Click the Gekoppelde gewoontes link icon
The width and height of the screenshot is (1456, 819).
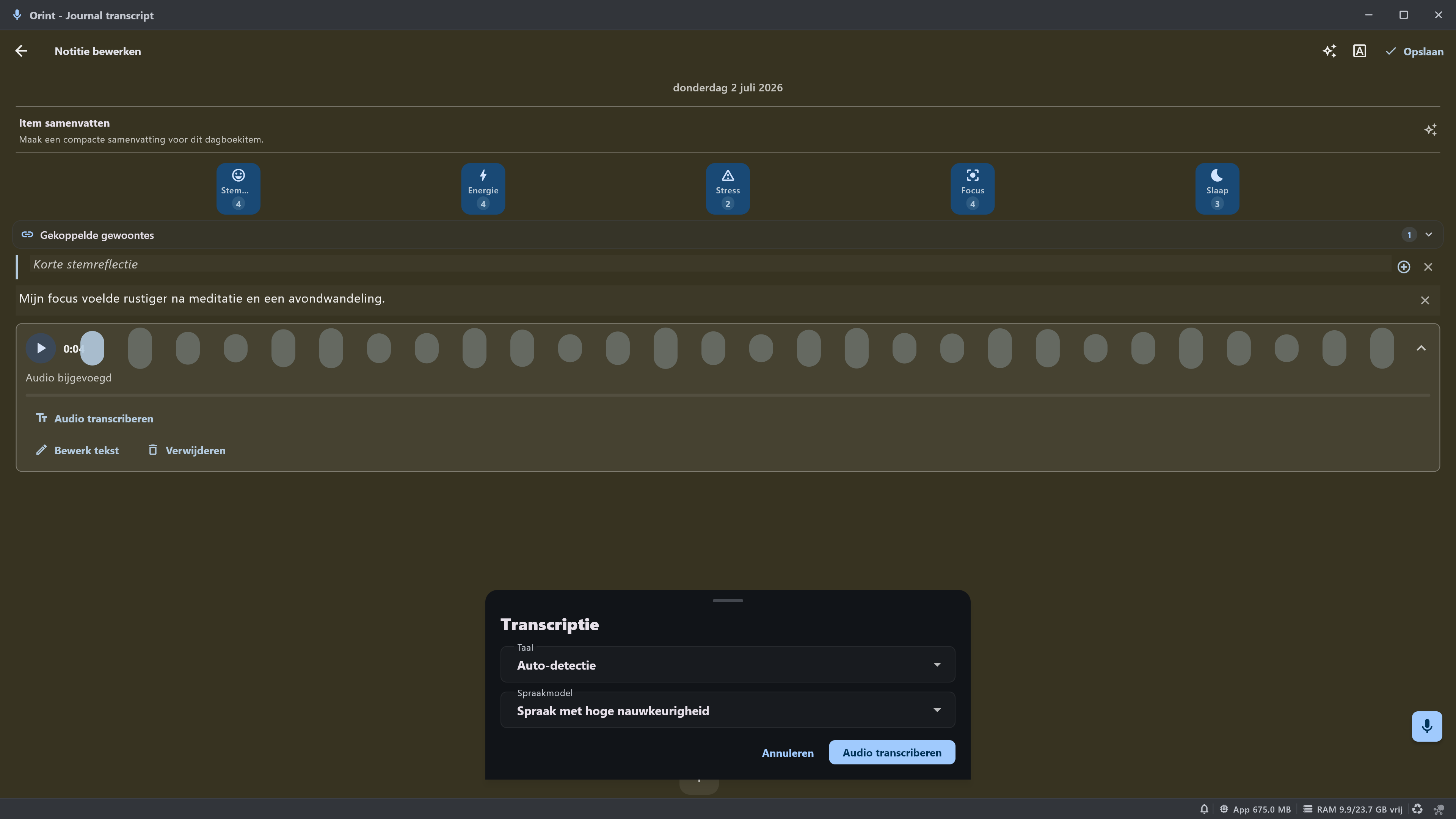[27, 235]
